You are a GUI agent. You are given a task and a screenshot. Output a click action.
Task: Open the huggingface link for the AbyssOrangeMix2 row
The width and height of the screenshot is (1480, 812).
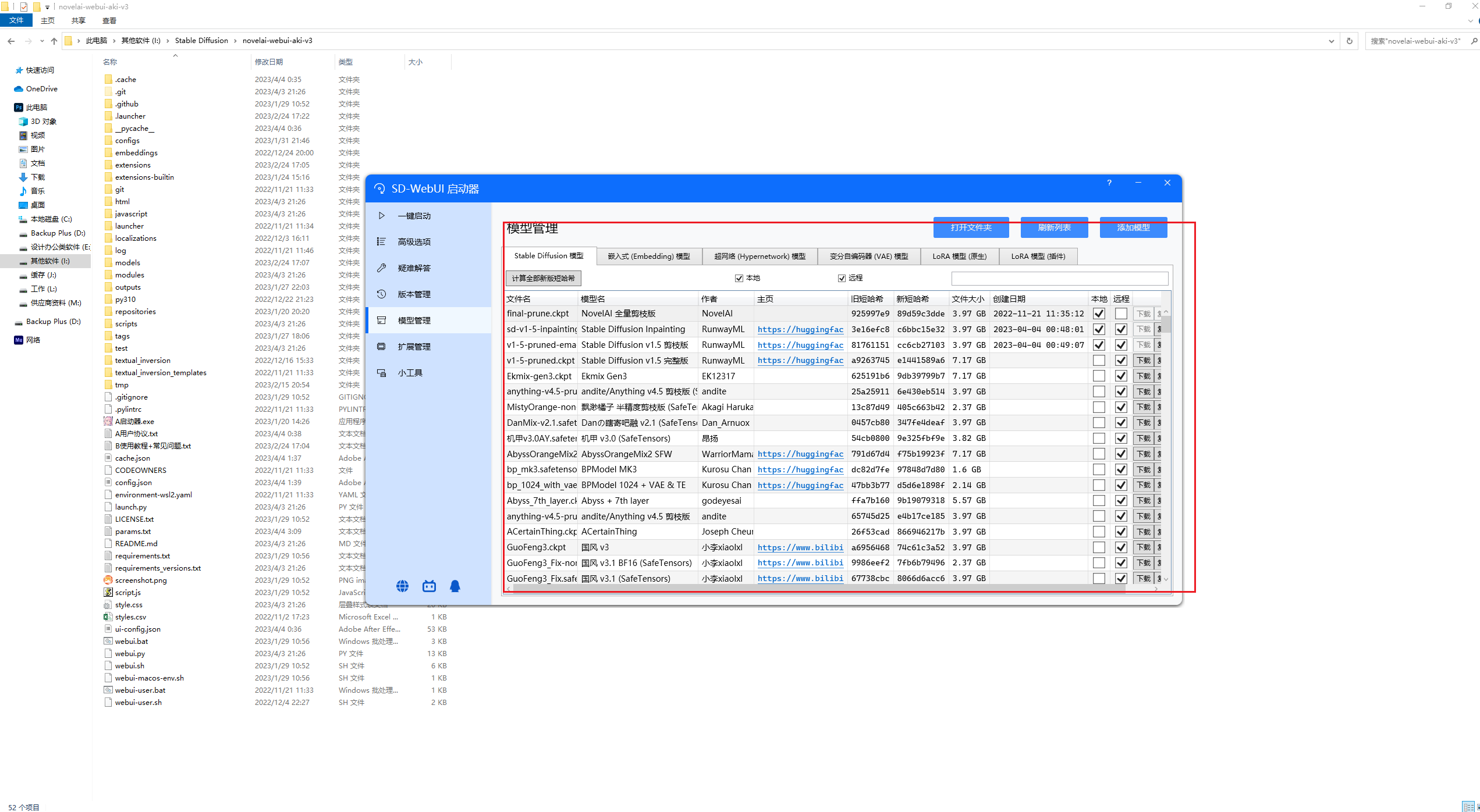click(800, 454)
